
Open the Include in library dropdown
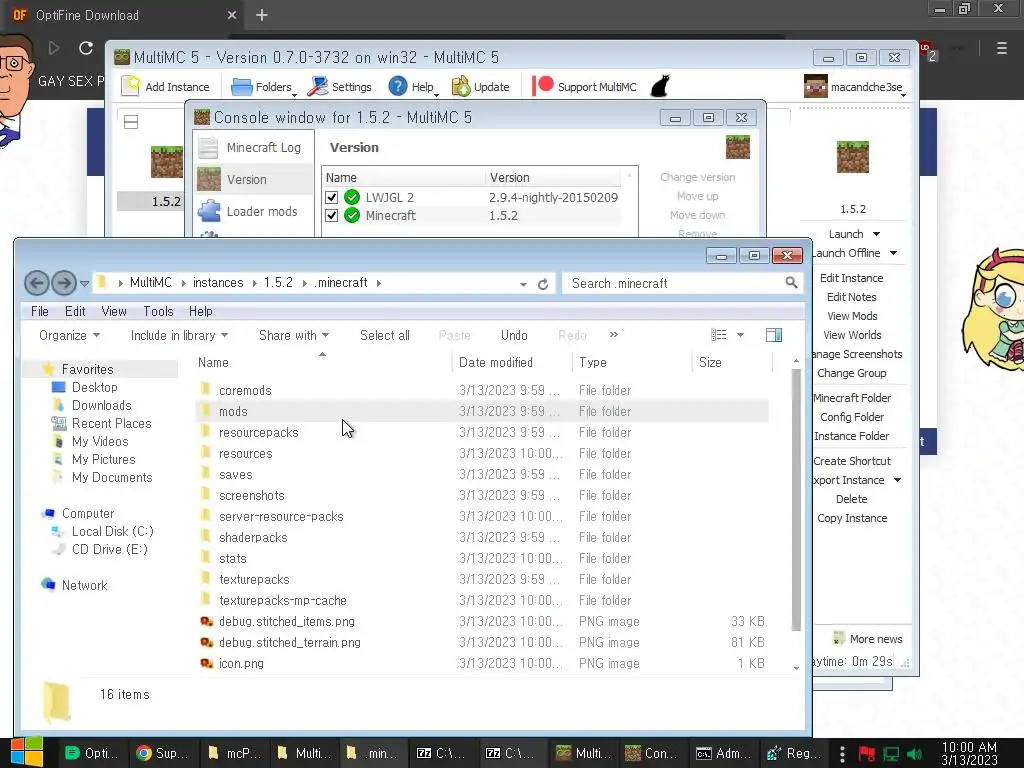(x=179, y=335)
